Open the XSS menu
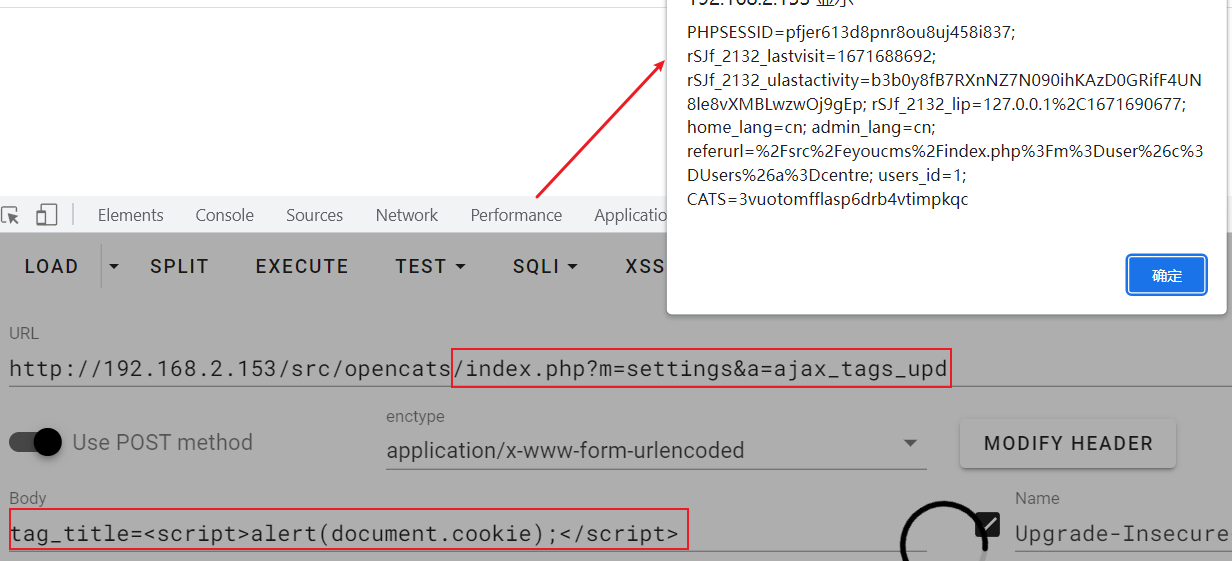 (x=645, y=266)
